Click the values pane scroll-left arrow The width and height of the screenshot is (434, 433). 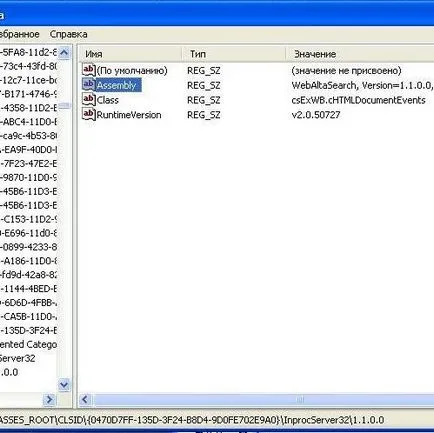point(85,399)
